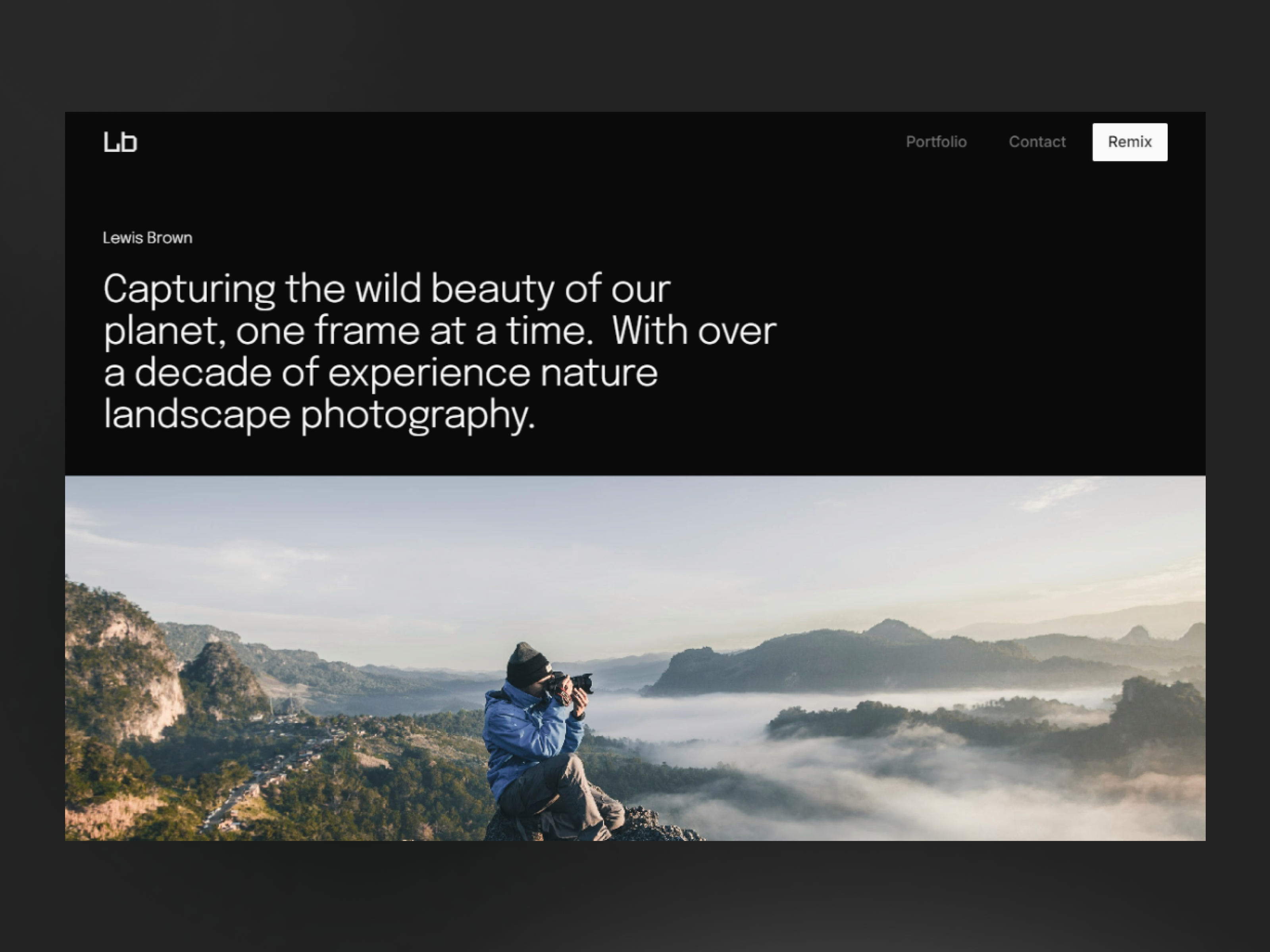This screenshot has width=1270, height=952.
Task: Select the headline starting with Capturing
Action: [385, 291]
